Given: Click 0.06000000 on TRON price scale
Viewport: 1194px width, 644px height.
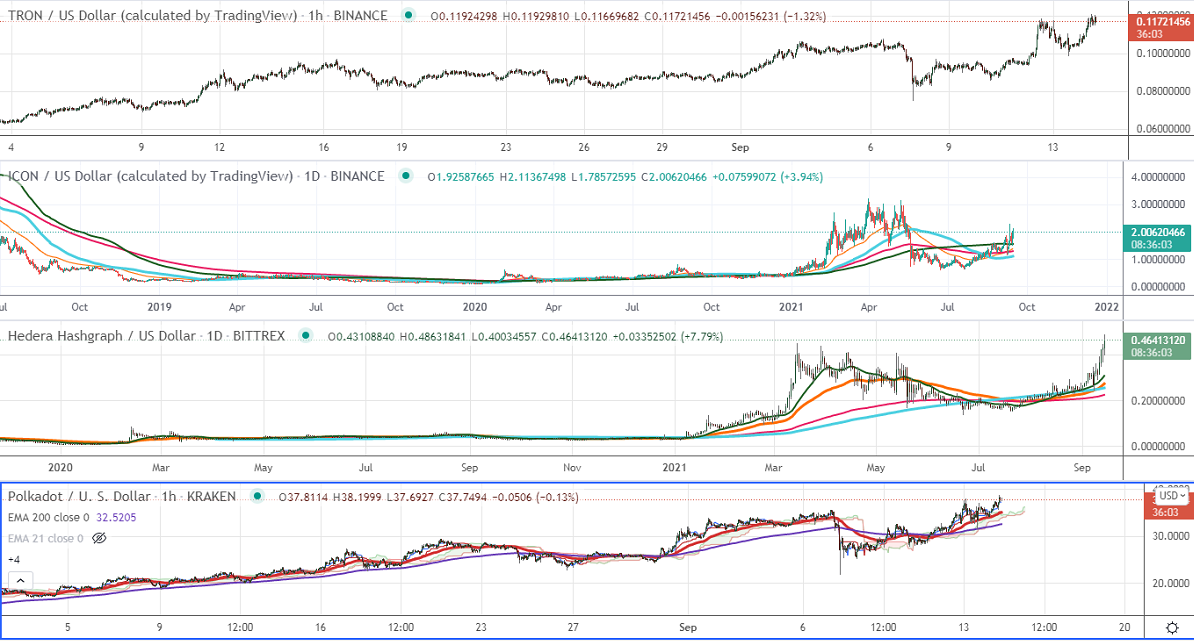Looking at the screenshot, I should 1163,129.
